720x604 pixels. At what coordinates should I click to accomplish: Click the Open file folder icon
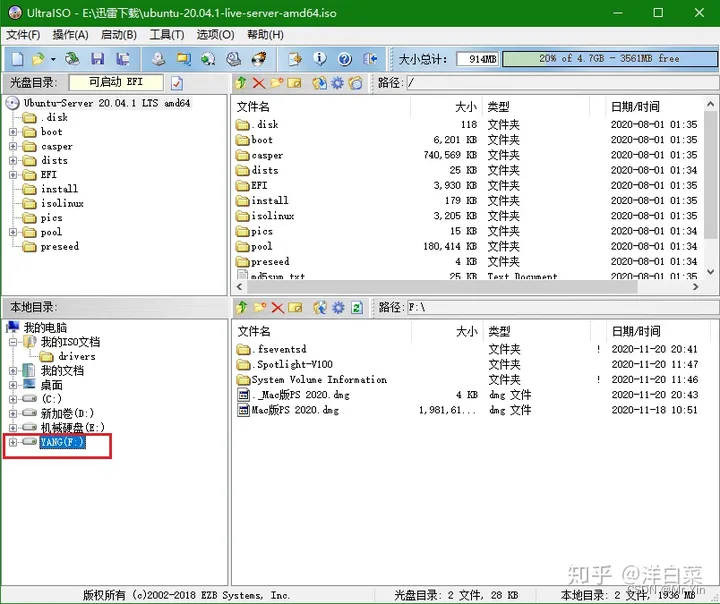pos(38,59)
